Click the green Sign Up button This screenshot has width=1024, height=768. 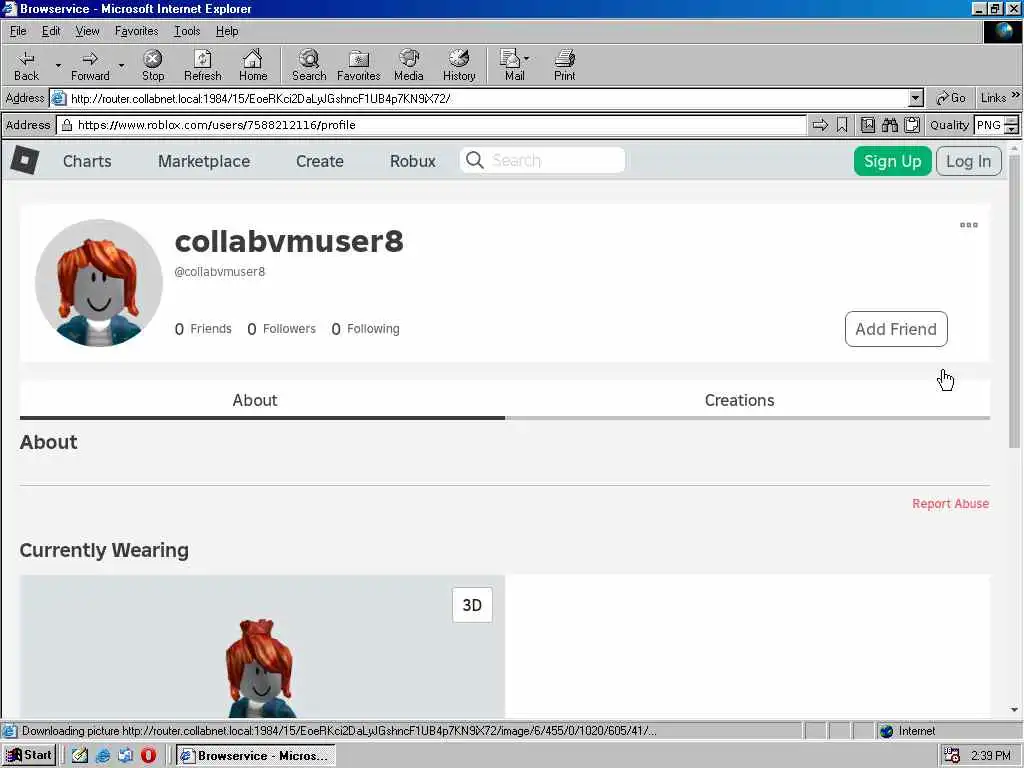tap(892, 161)
